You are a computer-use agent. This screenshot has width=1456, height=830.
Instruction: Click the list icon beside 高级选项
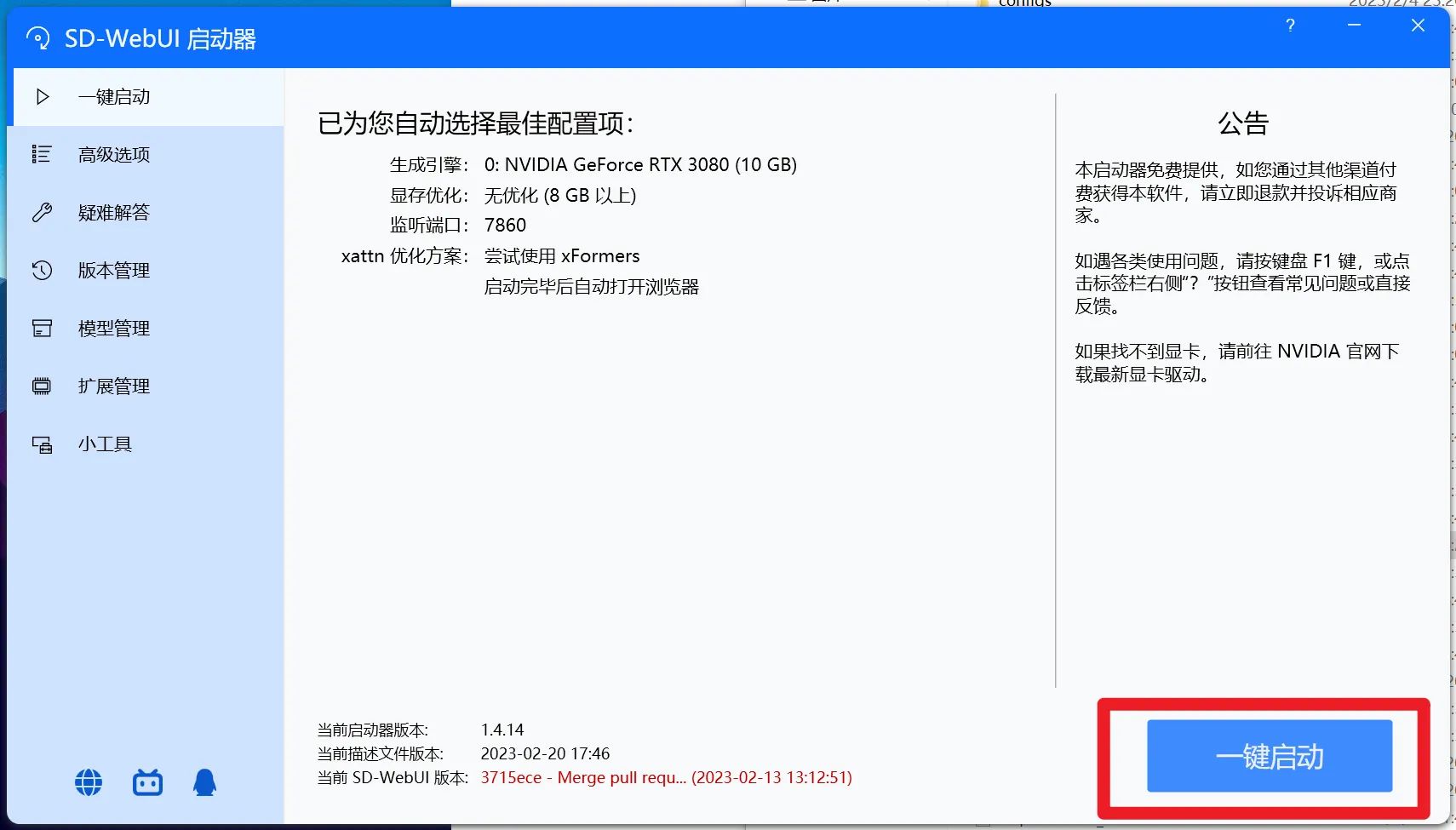tap(42, 154)
